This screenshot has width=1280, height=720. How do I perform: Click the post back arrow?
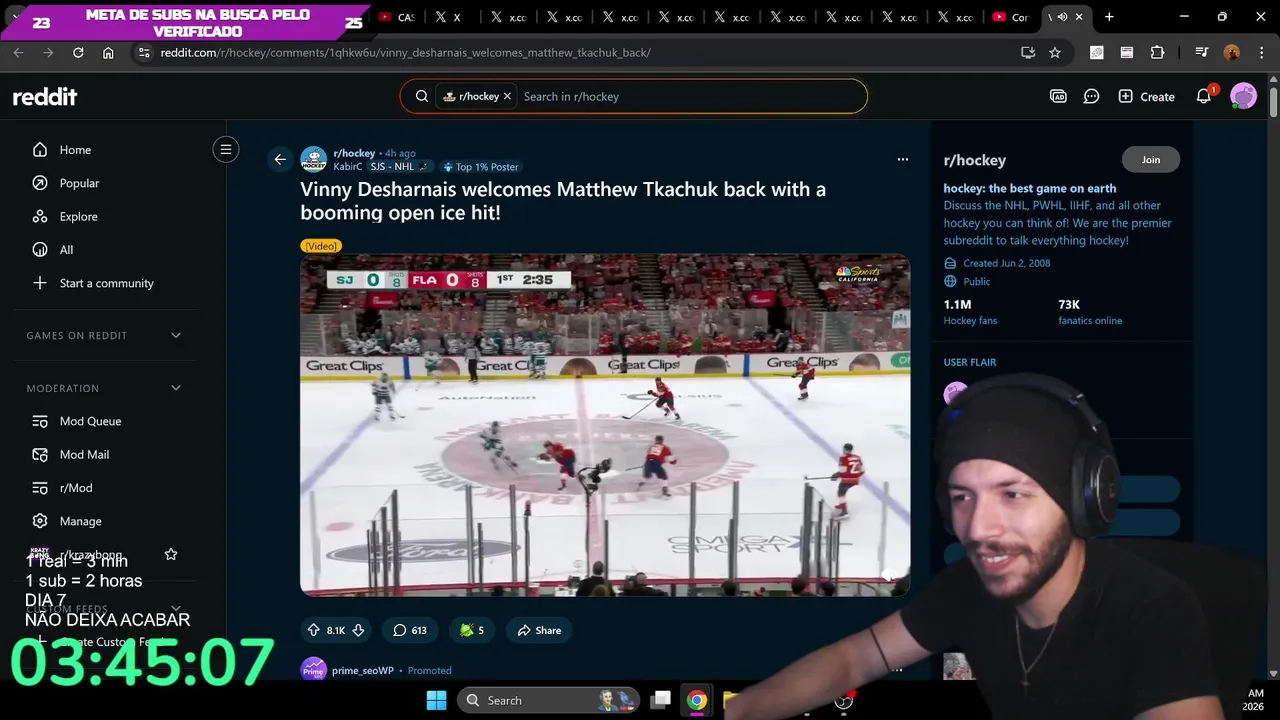click(x=280, y=159)
